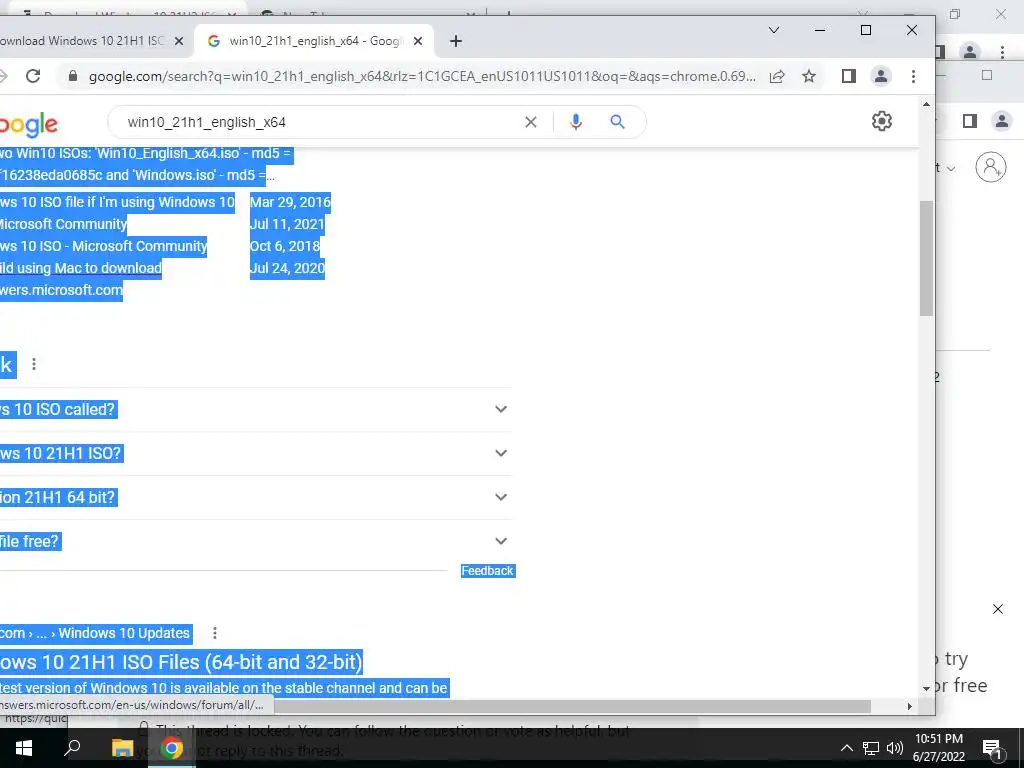This screenshot has width=1024, height=768.
Task: Open three-dot options beside Windows 10 Updates result
Action: [x=215, y=633]
